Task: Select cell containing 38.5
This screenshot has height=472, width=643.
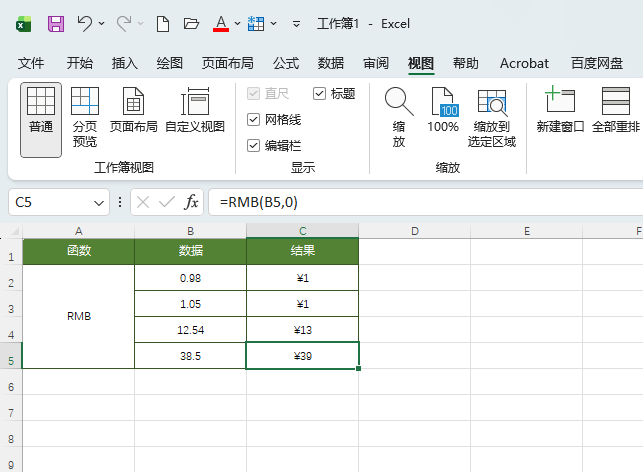Action: point(191,356)
